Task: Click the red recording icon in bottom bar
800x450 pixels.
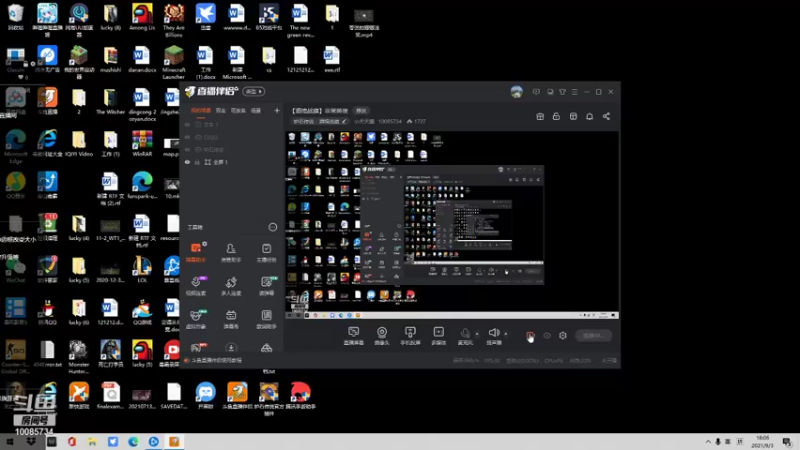Action: tap(530, 336)
